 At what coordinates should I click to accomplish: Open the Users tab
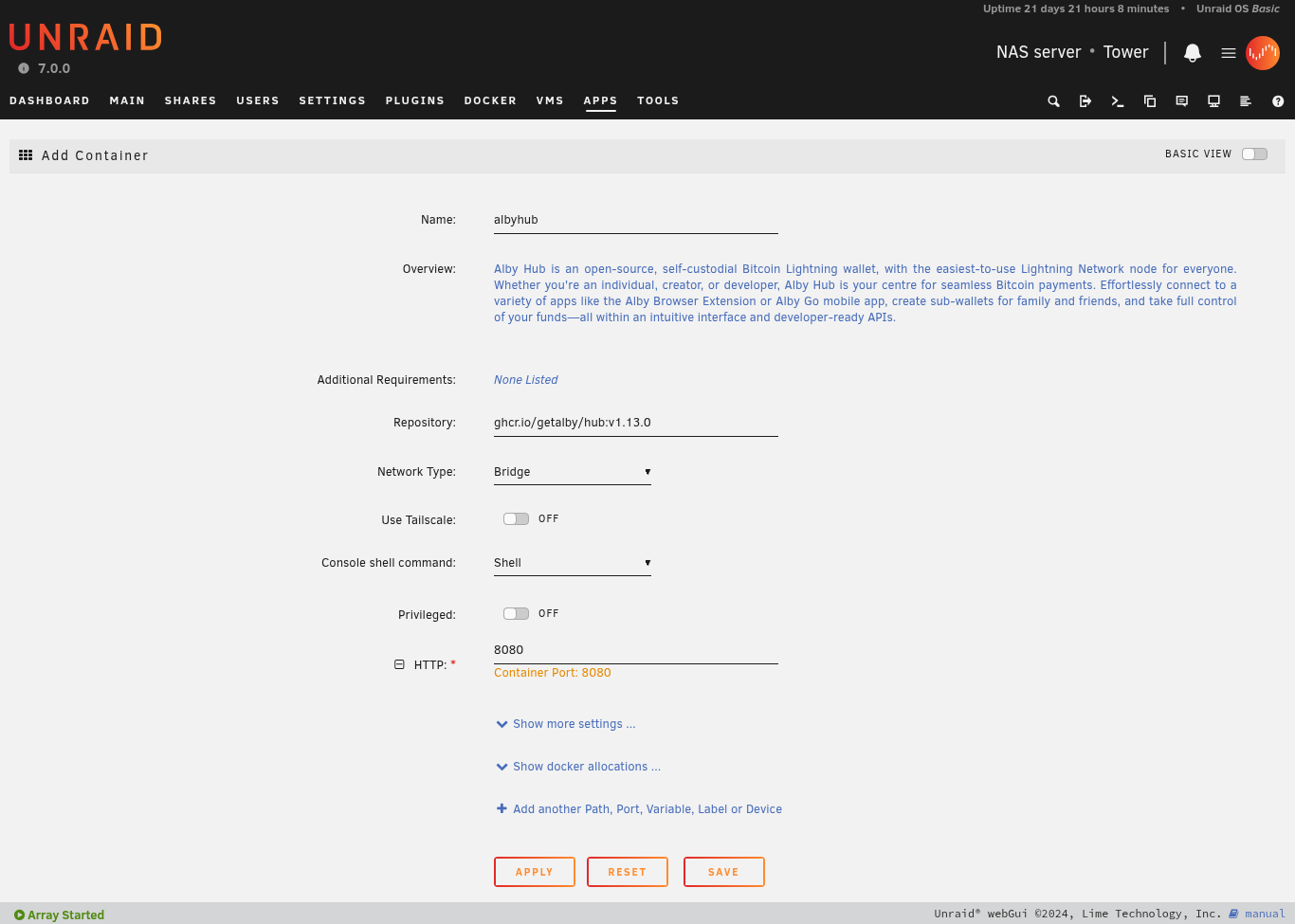click(258, 100)
